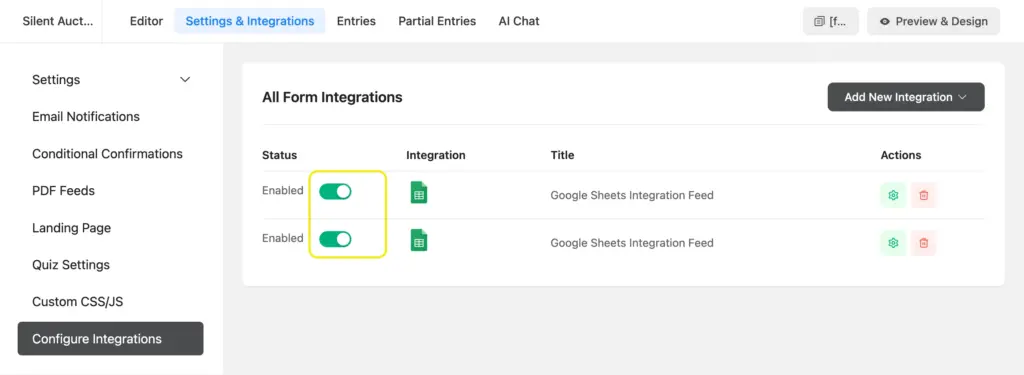1024x375 pixels.
Task: Click Google Sheets icon in second row
Action: pyautogui.click(x=419, y=240)
